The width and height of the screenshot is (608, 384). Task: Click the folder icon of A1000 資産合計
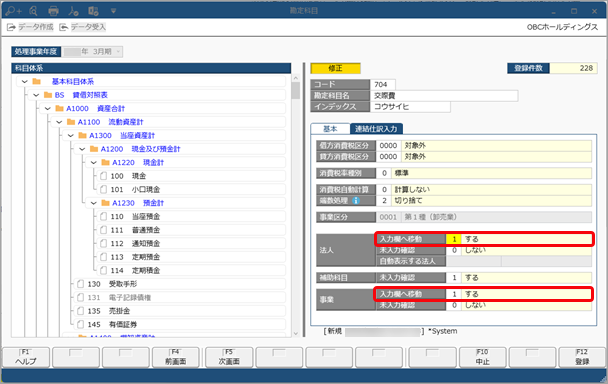59,109
